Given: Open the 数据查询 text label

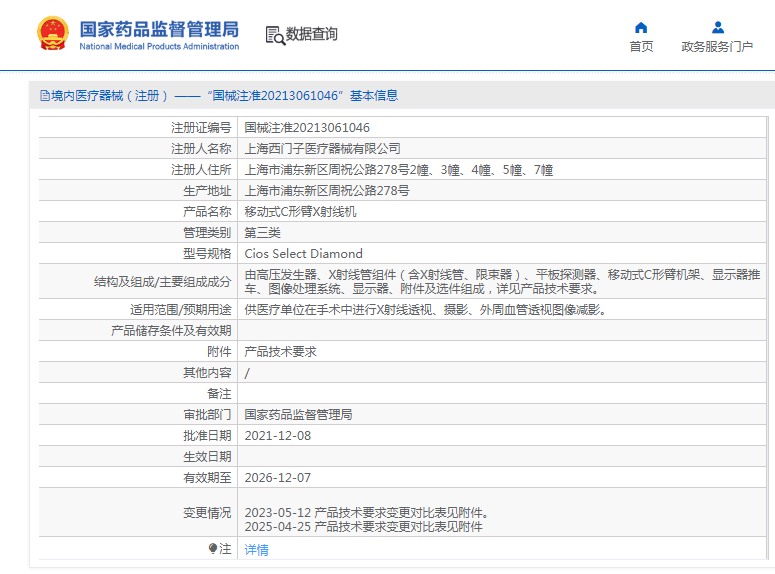Looking at the screenshot, I should (x=312, y=35).
